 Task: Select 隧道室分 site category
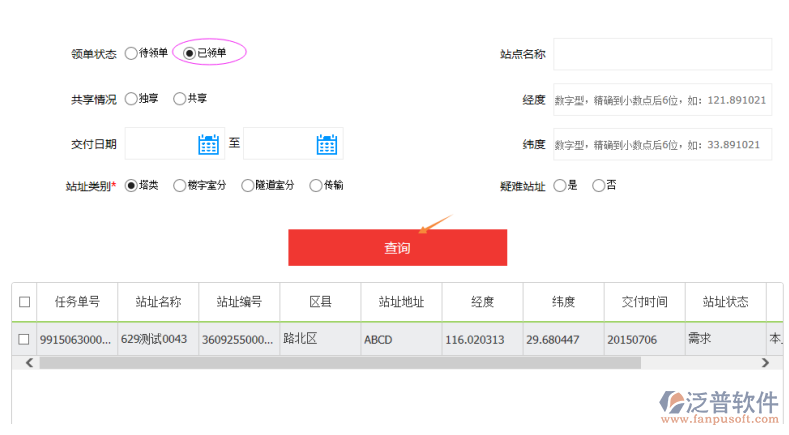[x=248, y=185]
